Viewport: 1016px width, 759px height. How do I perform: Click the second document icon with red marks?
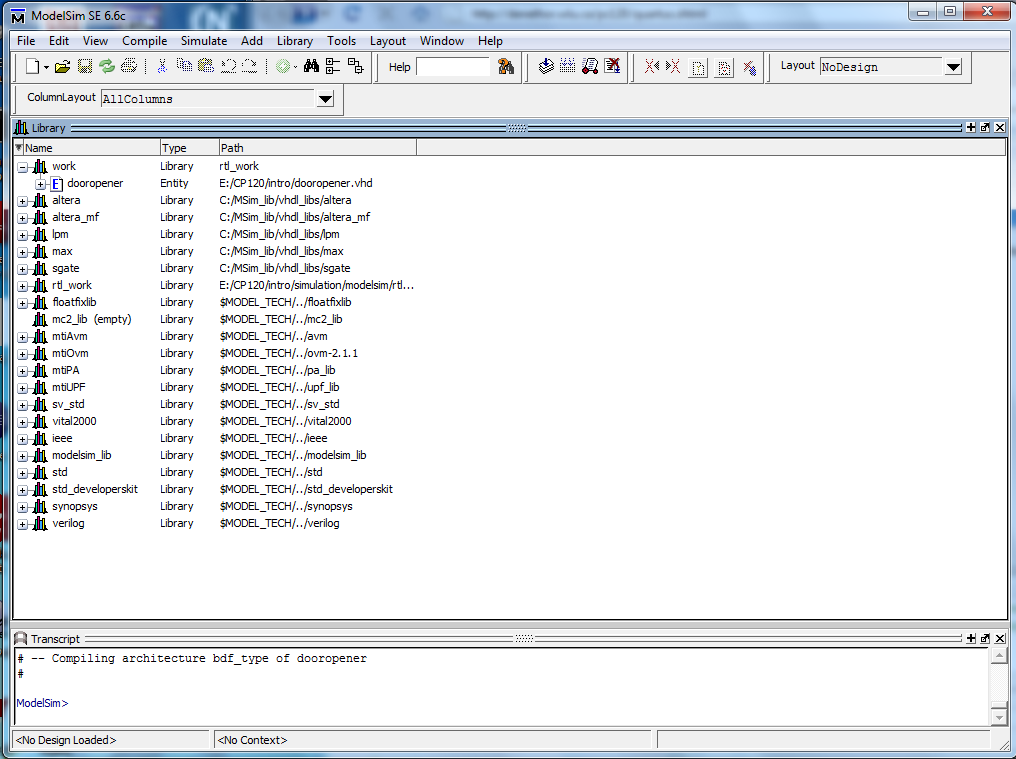724,67
